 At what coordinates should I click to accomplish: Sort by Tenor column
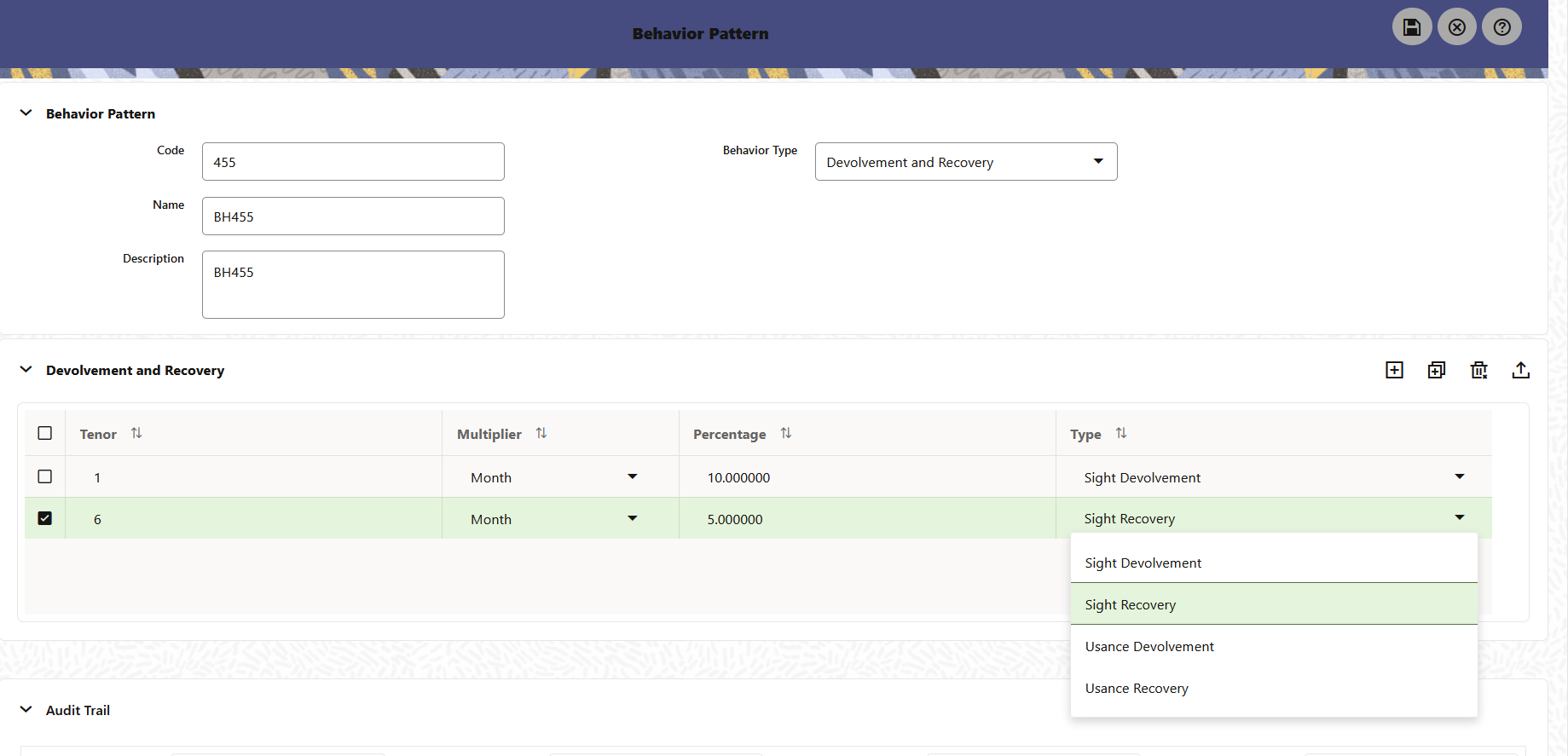pyautogui.click(x=136, y=434)
